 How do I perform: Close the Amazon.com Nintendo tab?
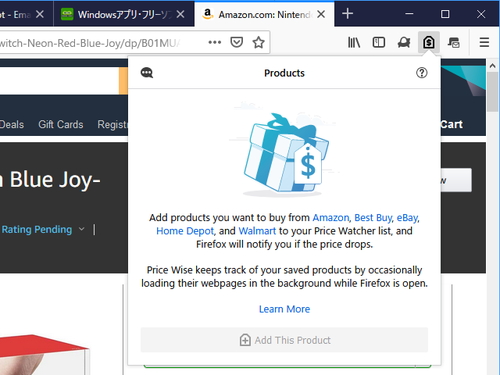coord(321,14)
